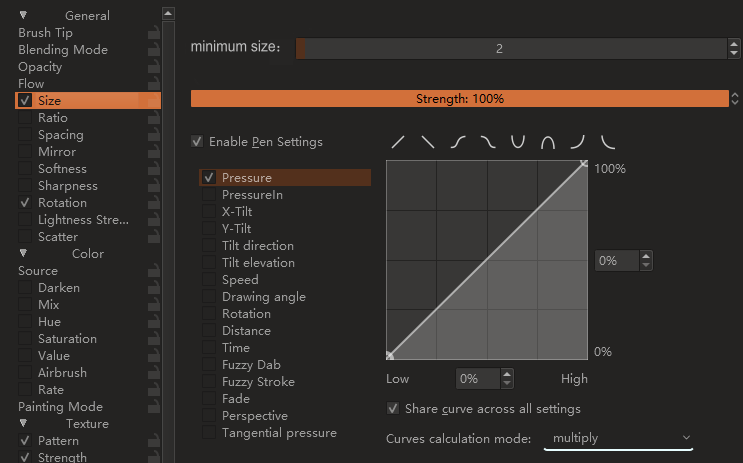The image size is (743, 463).
Task: Collapse the General category
Action: (x=24, y=16)
